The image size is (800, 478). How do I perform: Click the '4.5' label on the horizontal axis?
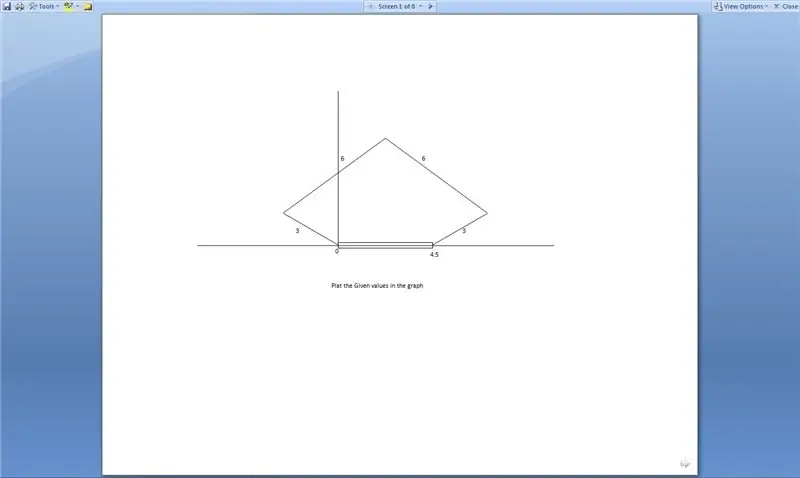tap(434, 255)
